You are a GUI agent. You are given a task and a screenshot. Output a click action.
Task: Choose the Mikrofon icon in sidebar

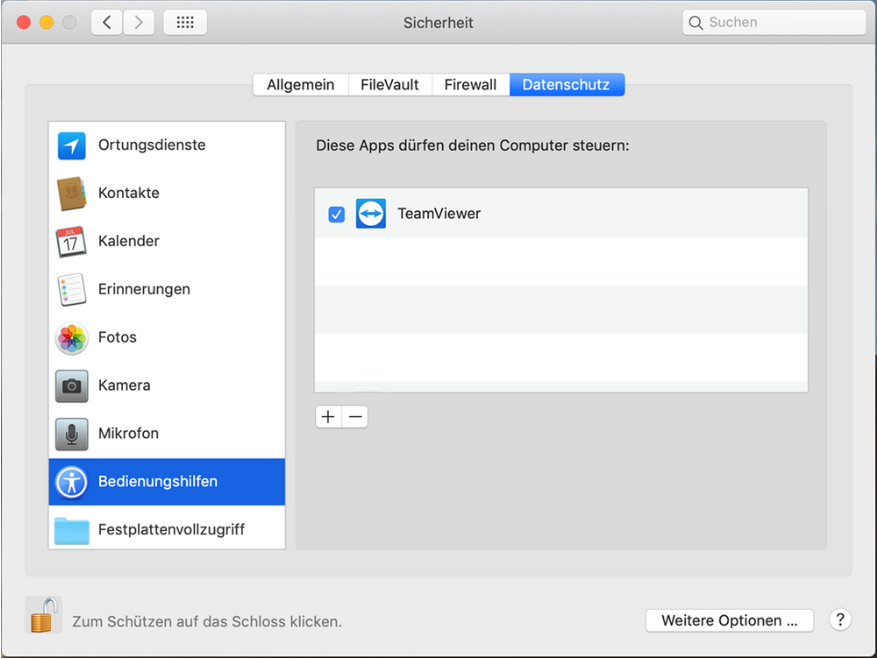point(72,434)
